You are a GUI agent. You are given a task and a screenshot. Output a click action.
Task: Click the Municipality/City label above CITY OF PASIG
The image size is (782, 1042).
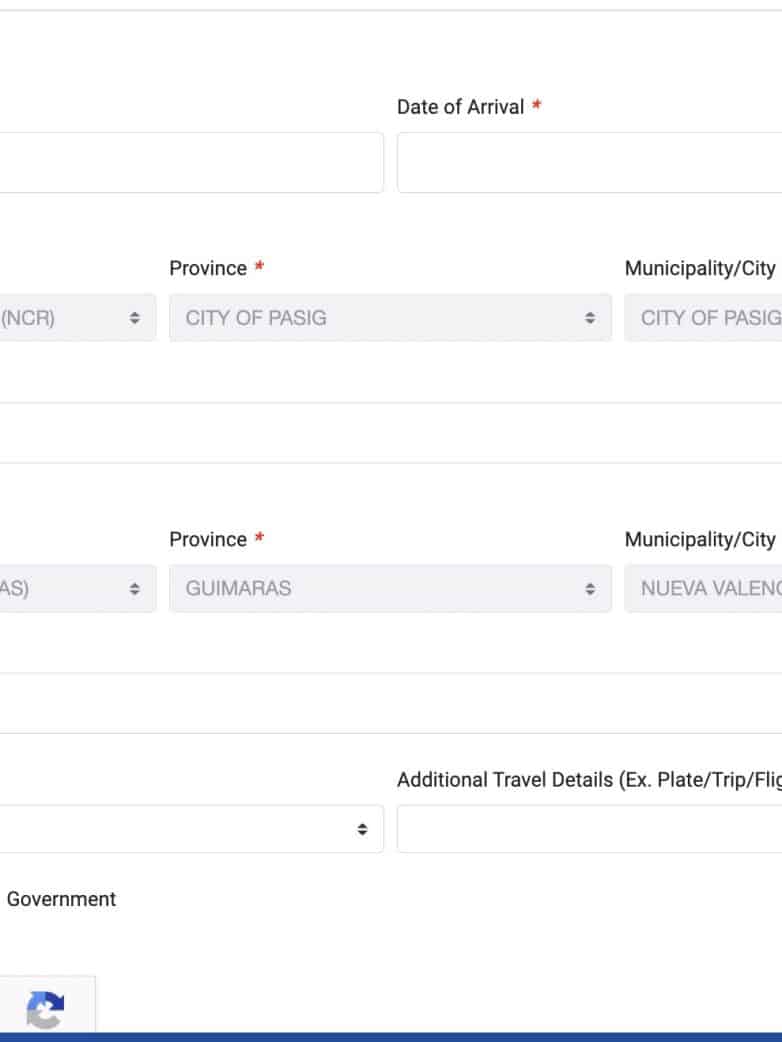coord(700,268)
